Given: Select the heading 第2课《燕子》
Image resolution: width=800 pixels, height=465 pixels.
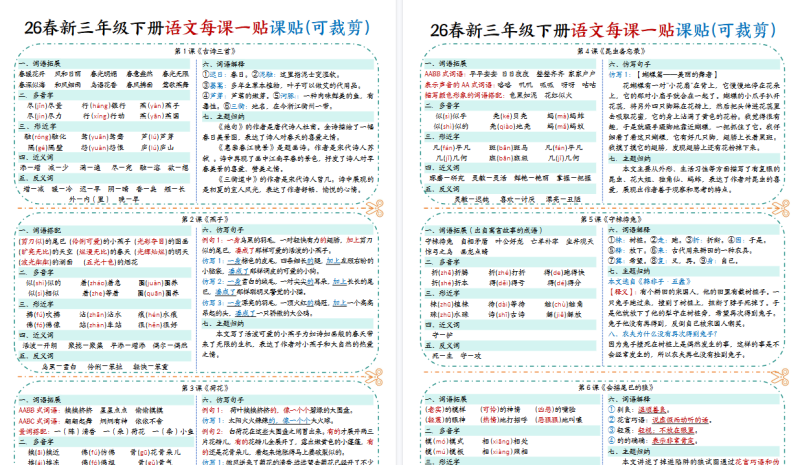Looking at the screenshot, I should (205, 219).
